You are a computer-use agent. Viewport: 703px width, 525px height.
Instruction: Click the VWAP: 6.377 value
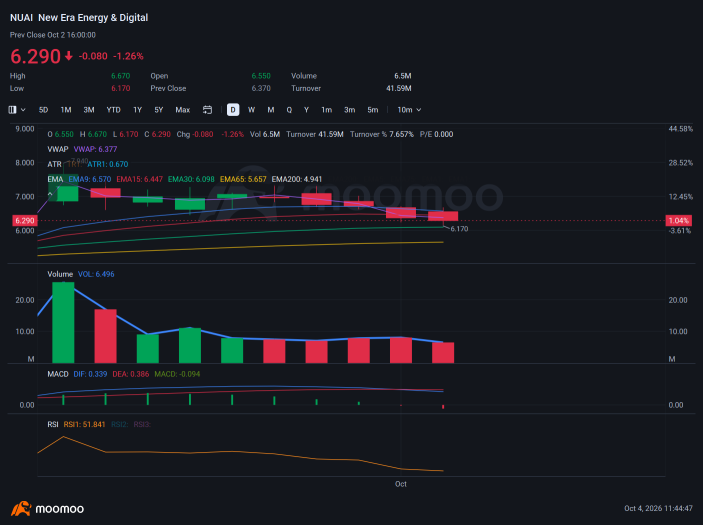tap(95, 149)
